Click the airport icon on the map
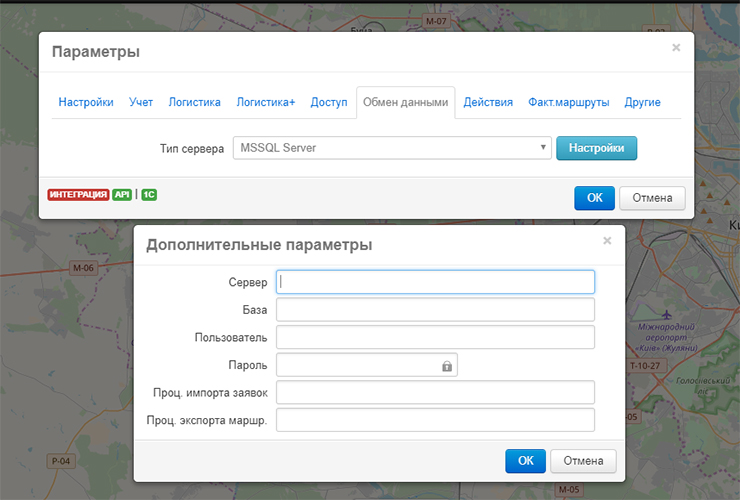The height and width of the screenshot is (500, 740). [666, 314]
